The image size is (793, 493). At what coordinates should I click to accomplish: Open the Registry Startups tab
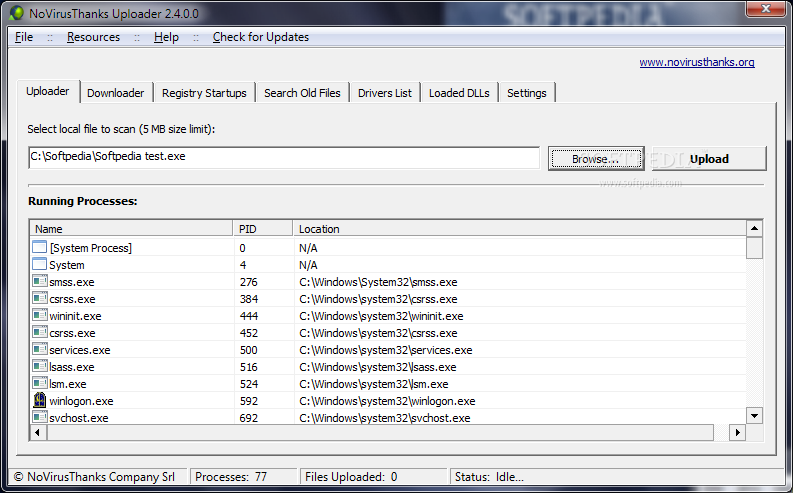click(204, 93)
